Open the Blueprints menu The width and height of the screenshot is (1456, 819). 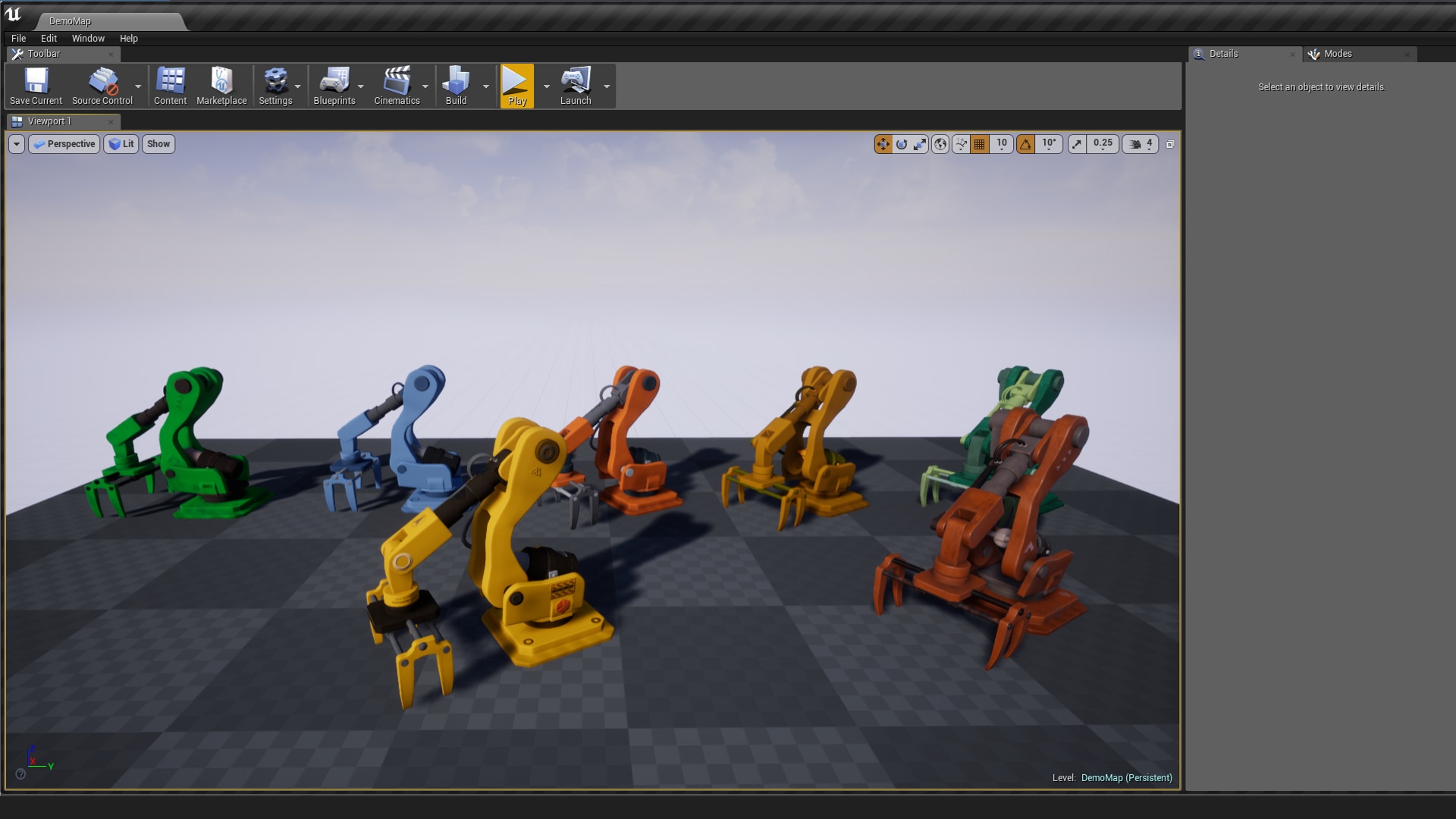(336, 86)
